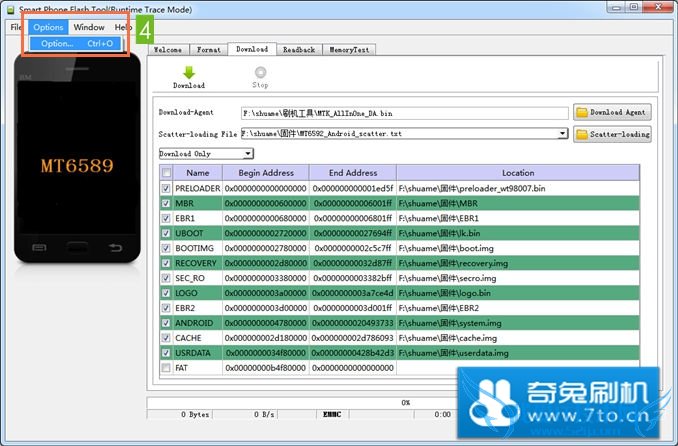The image size is (678, 446).
Task: Switch to the Format tab
Action: point(209,49)
